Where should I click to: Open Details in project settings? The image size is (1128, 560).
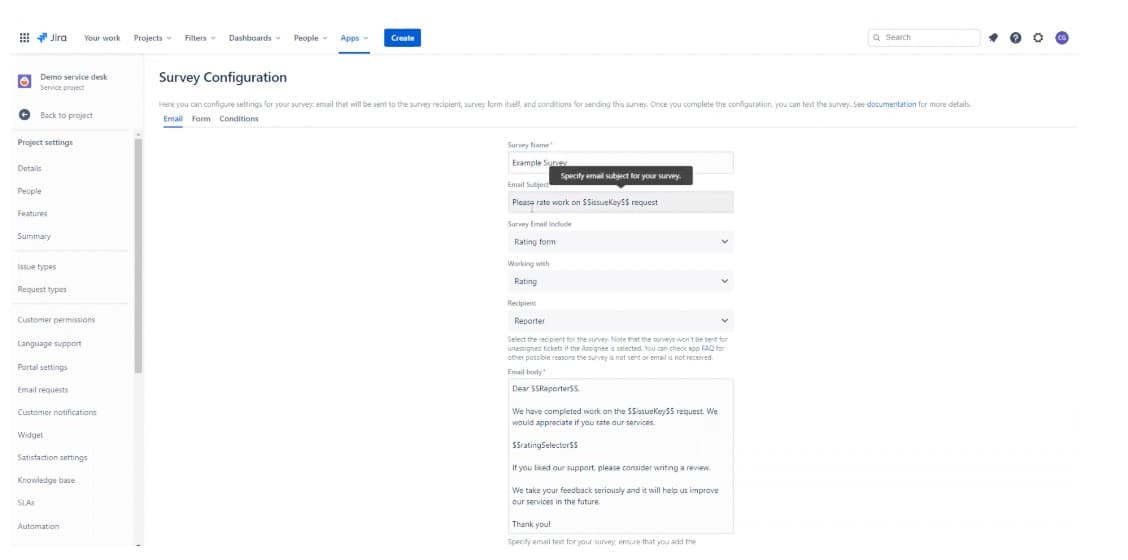(29, 168)
